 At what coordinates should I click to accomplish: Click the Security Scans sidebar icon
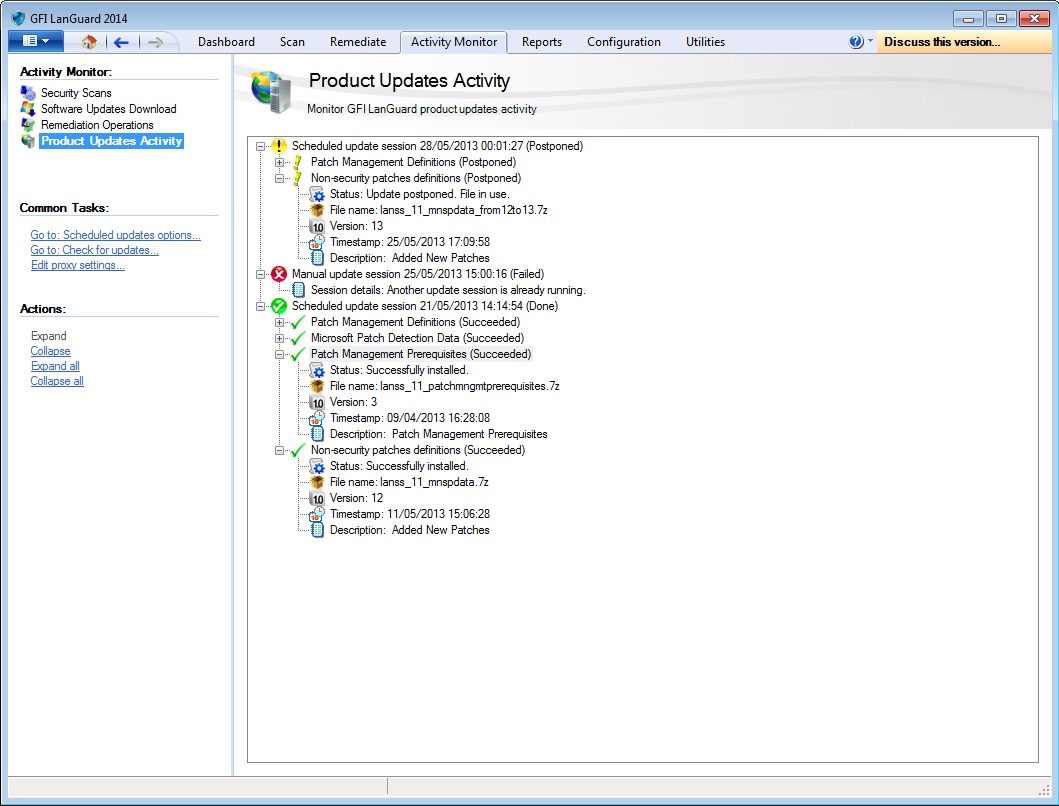tap(28, 93)
